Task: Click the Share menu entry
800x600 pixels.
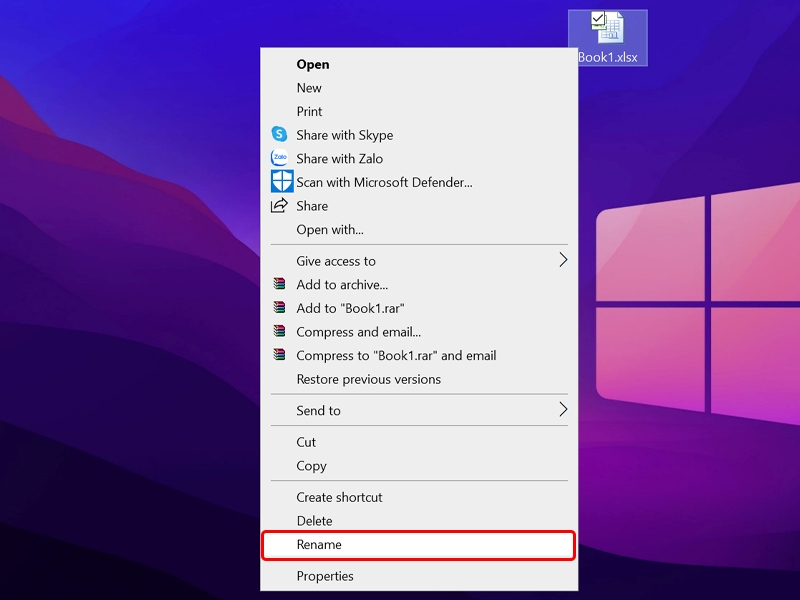Action: 419,206
